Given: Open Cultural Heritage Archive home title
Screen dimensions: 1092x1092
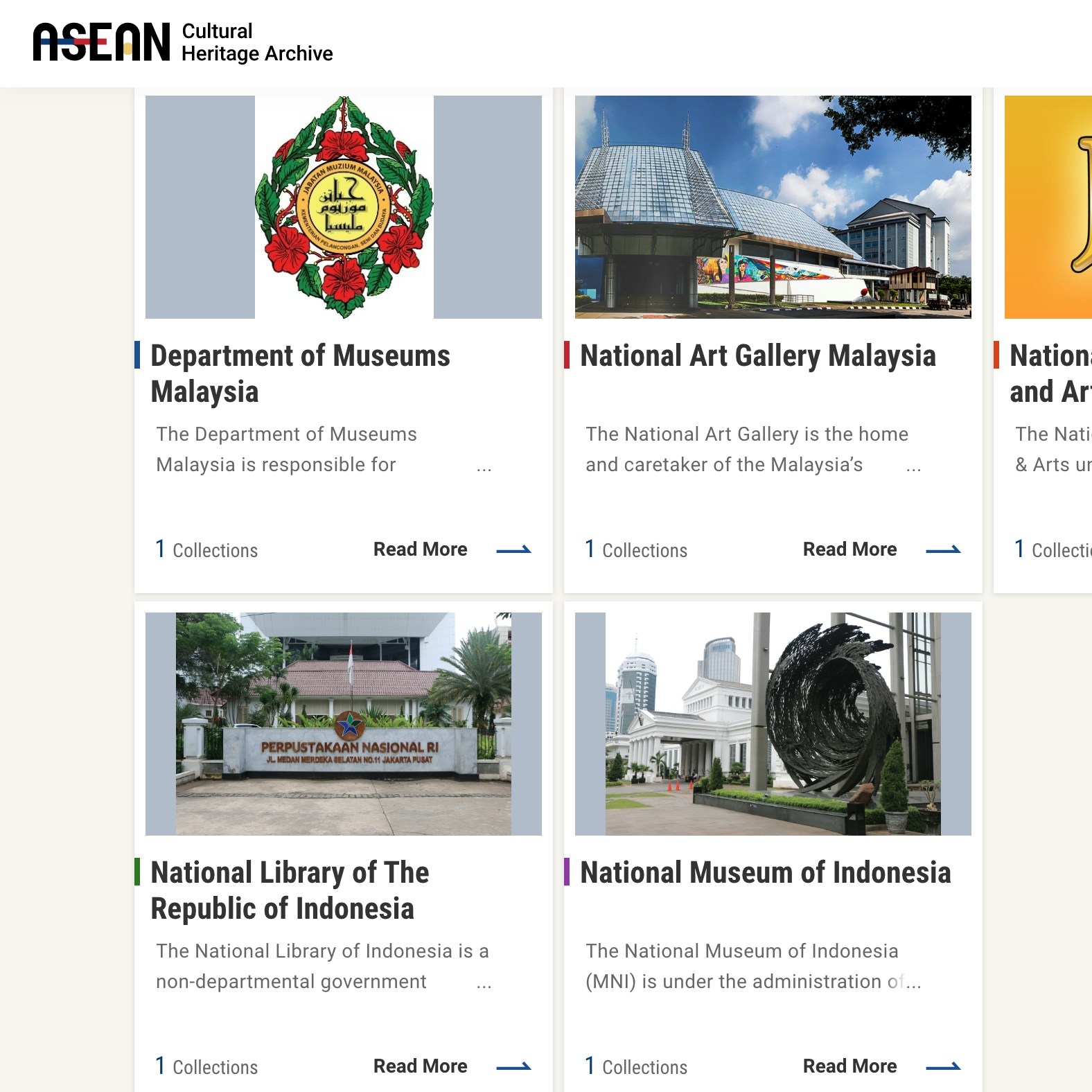Looking at the screenshot, I should point(256,42).
